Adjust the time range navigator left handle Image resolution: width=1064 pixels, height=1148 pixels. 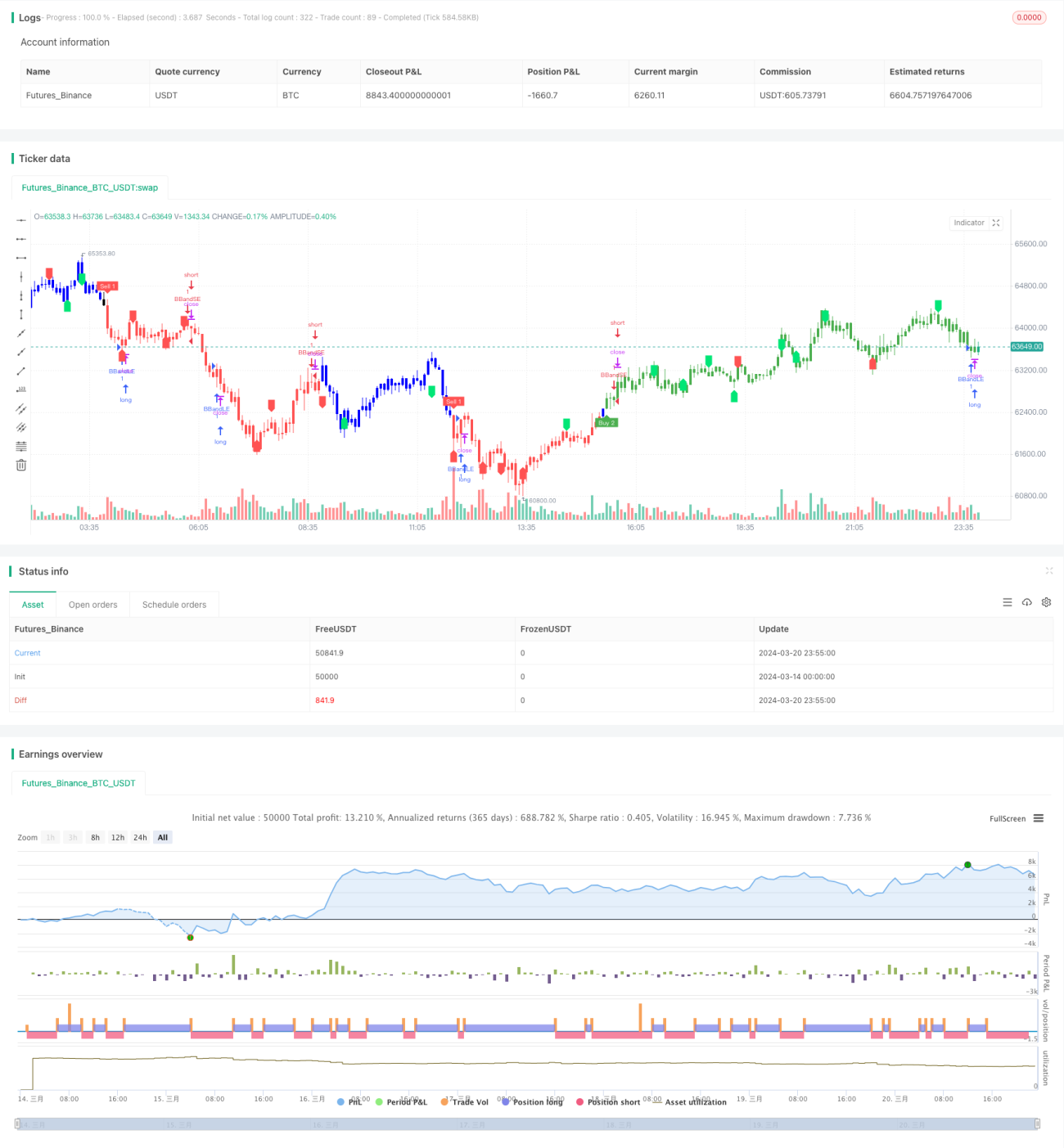point(17,1124)
